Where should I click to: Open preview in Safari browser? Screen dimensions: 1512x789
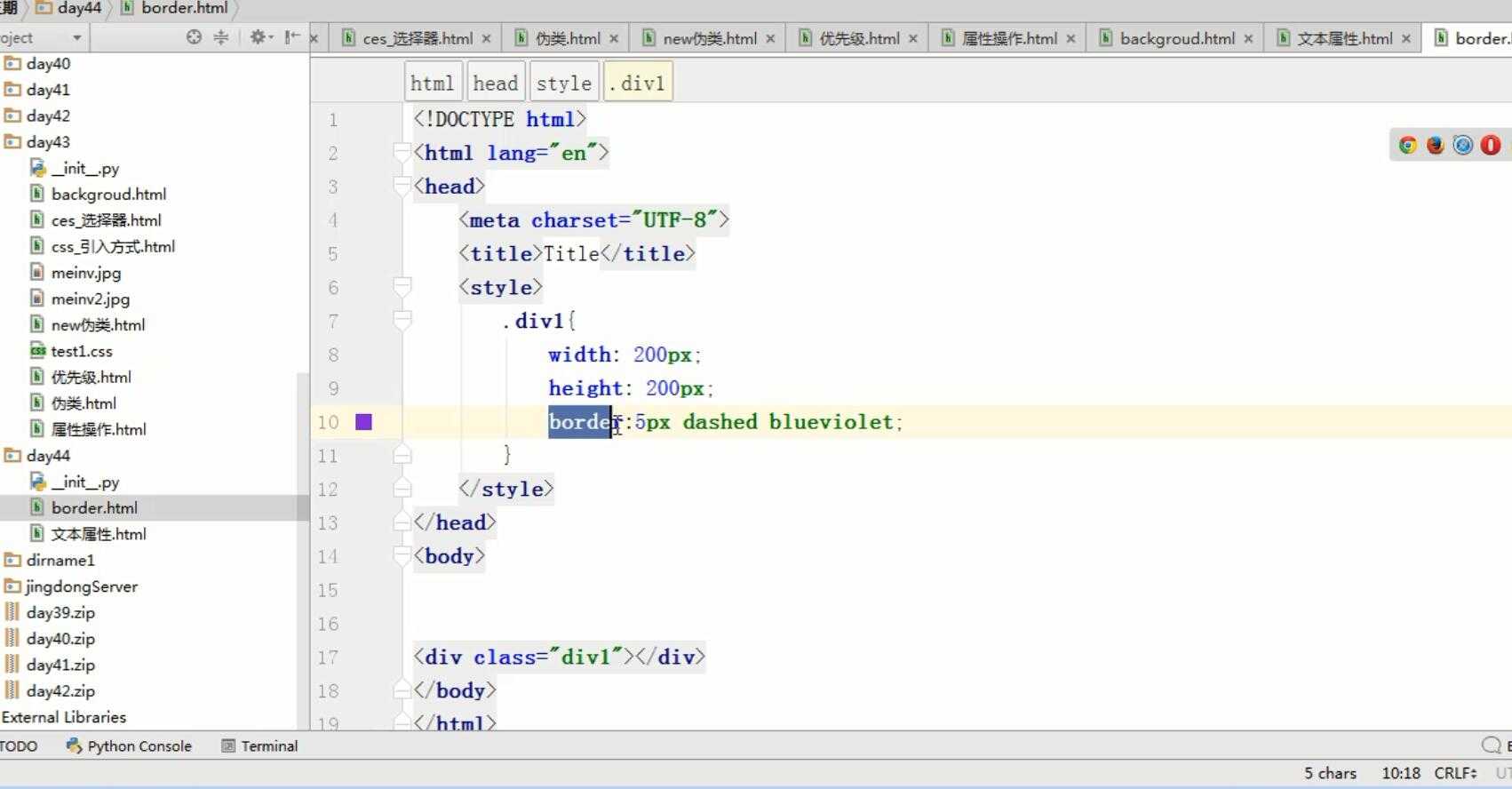pos(1462,145)
